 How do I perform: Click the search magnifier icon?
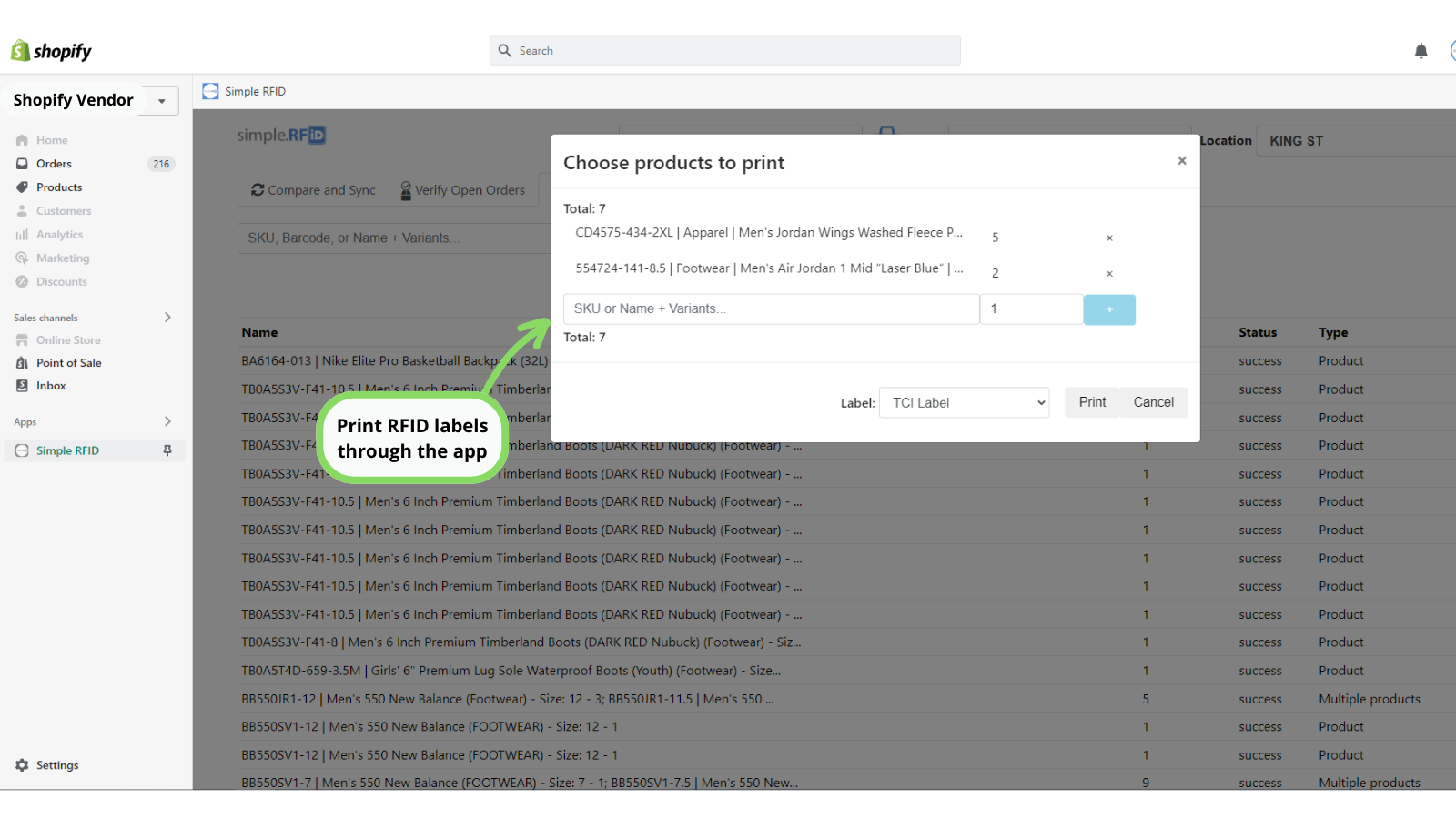click(x=505, y=51)
